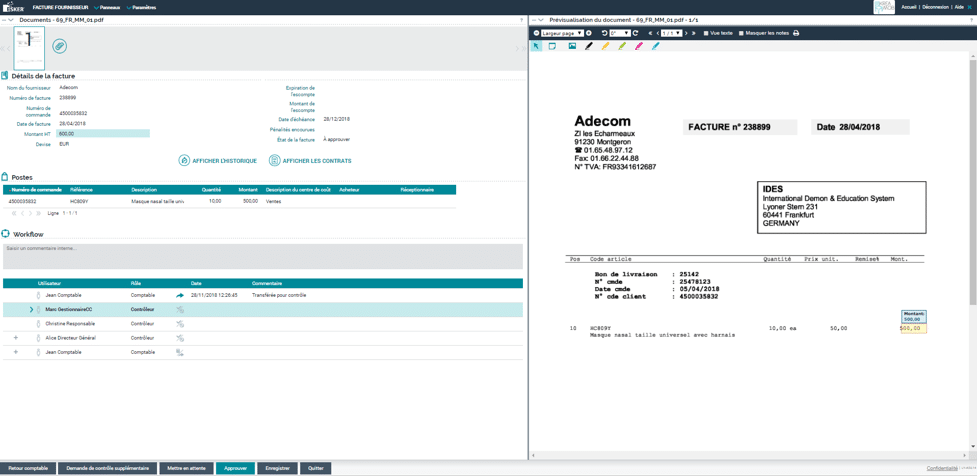Click the Montant HT field 600,00
This screenshot has height=476, width=977.
click(103, 133)
